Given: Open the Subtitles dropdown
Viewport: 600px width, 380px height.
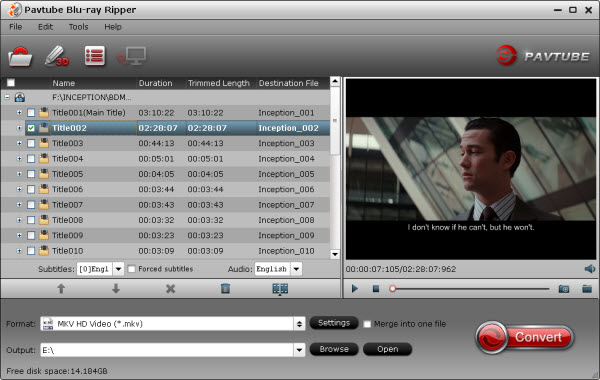Looking at the screenshot, I should [119, 269].
